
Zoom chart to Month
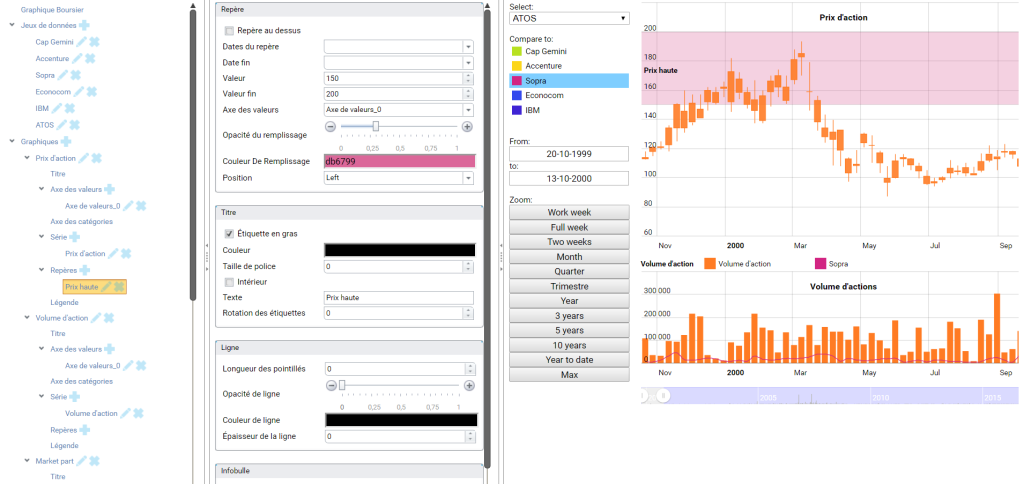tap(569, 257)
